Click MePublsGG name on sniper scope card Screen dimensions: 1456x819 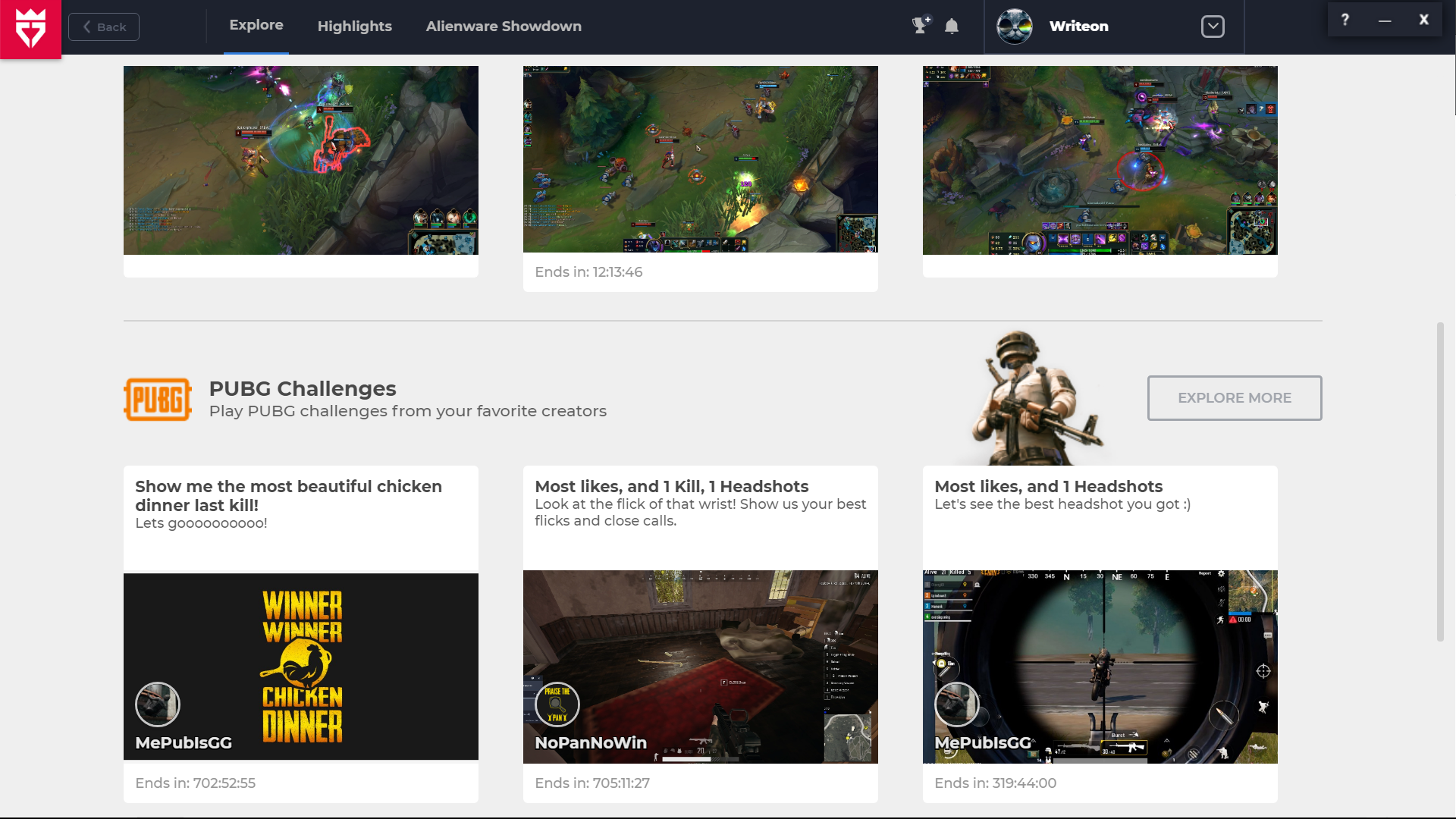983,743
